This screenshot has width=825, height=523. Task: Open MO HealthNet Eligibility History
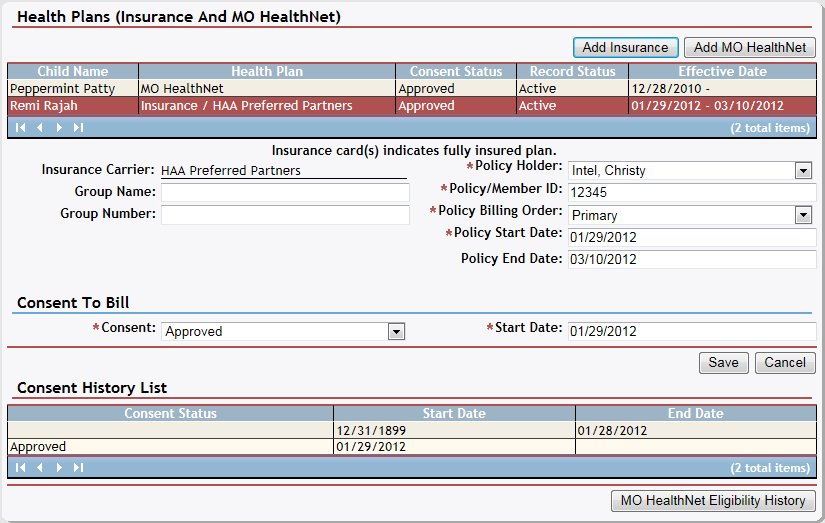[x=713, y=501]
